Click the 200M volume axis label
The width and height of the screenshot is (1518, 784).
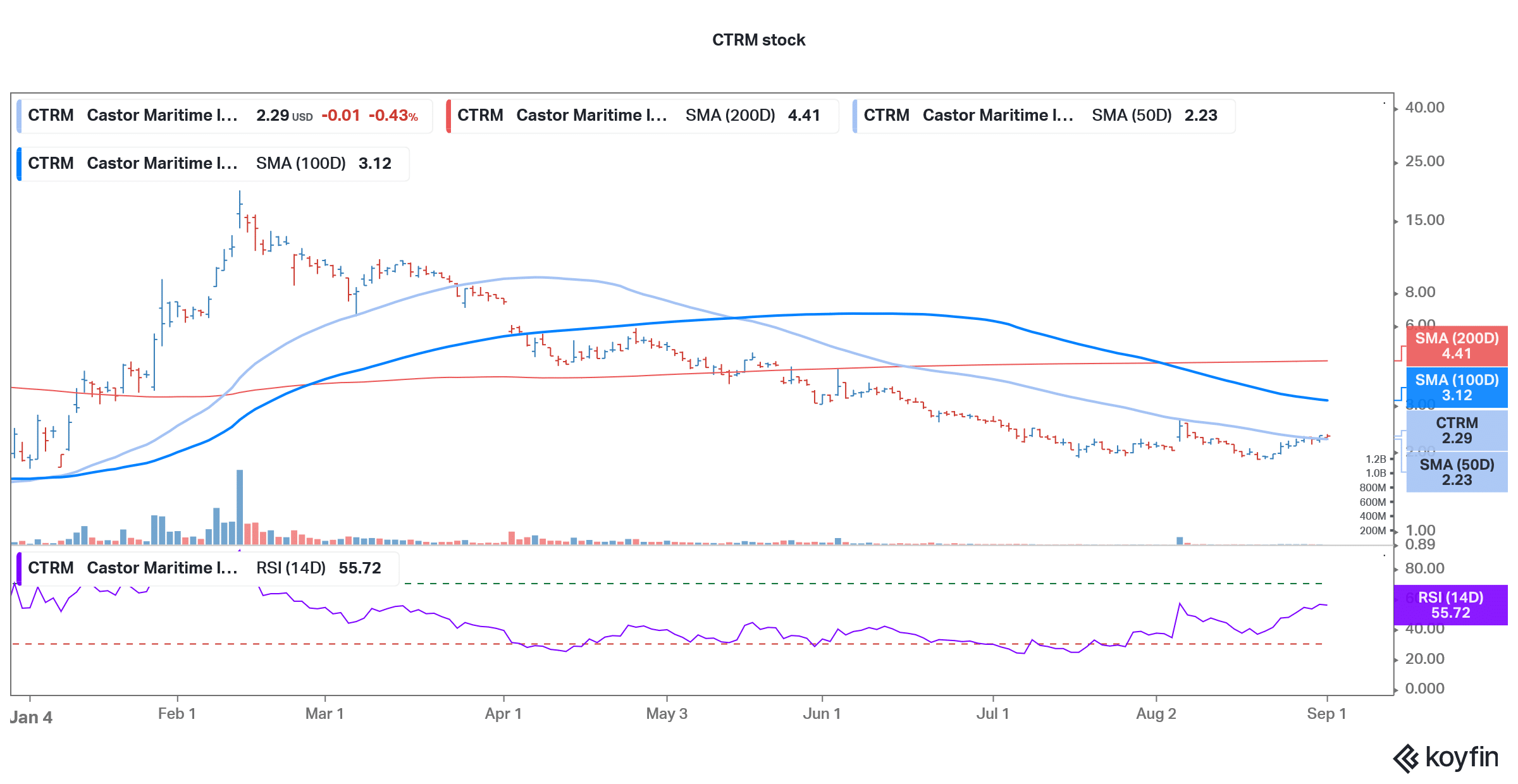[1373, 530]
